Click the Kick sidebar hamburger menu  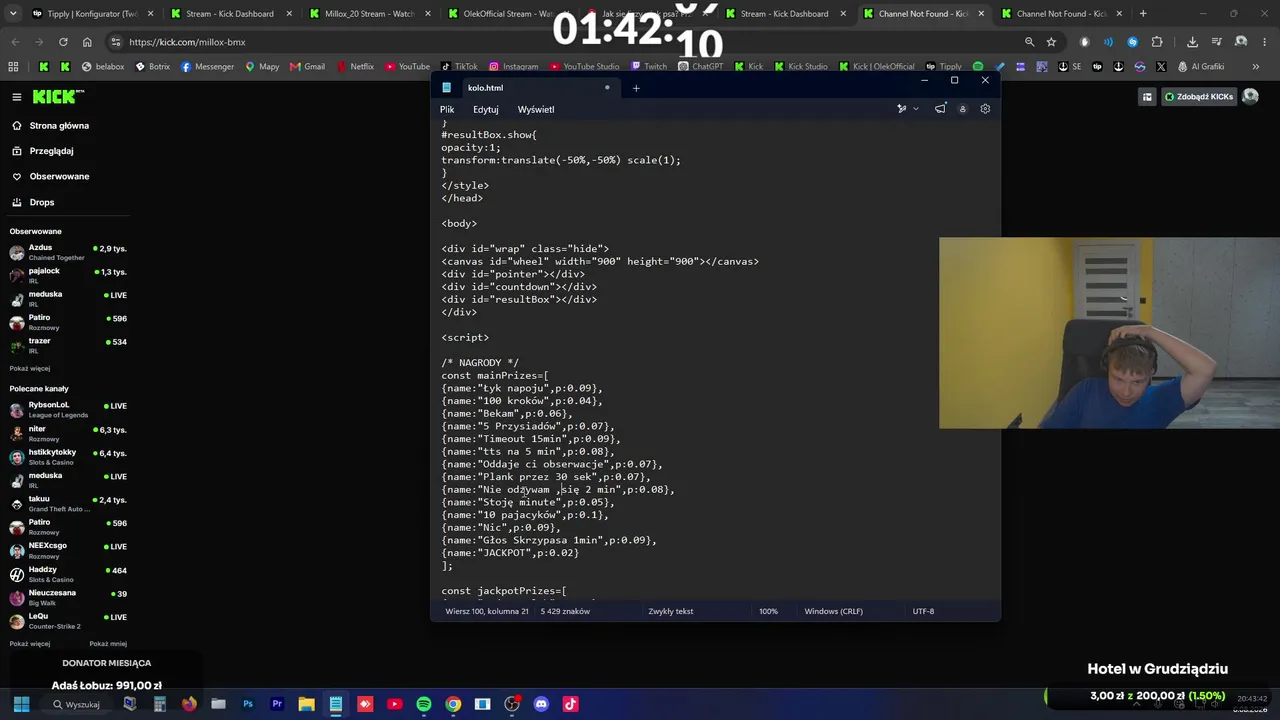point(17,97)
